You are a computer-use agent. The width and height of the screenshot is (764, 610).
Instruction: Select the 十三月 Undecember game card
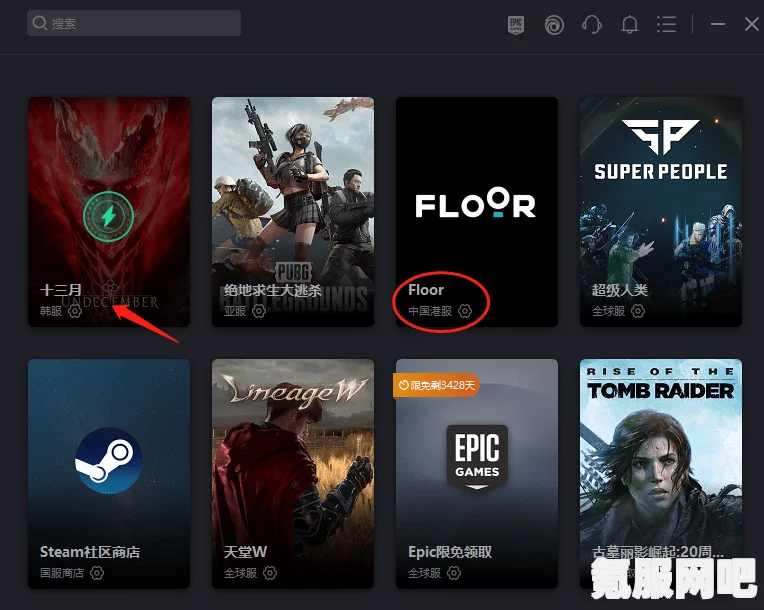click(x=109, y=211)
